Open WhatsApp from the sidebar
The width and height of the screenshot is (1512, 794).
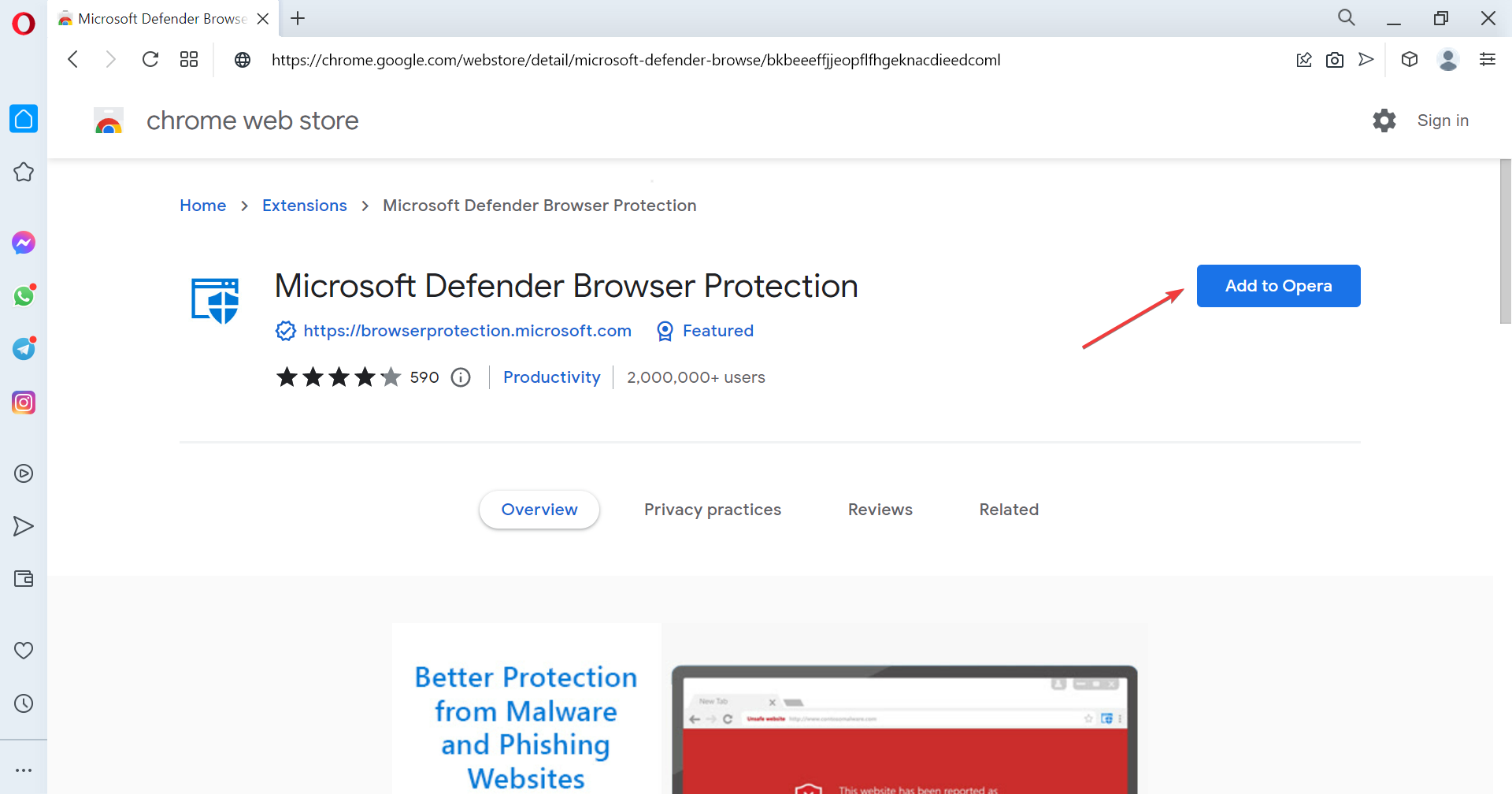[x=24, y=296]
